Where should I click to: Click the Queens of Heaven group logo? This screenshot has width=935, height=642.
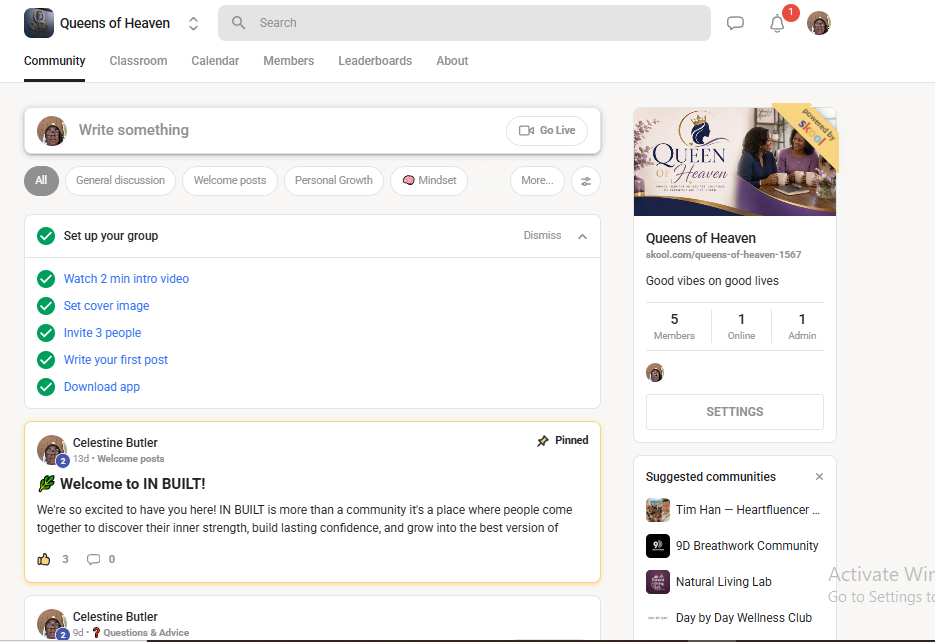tap(39, 23)
